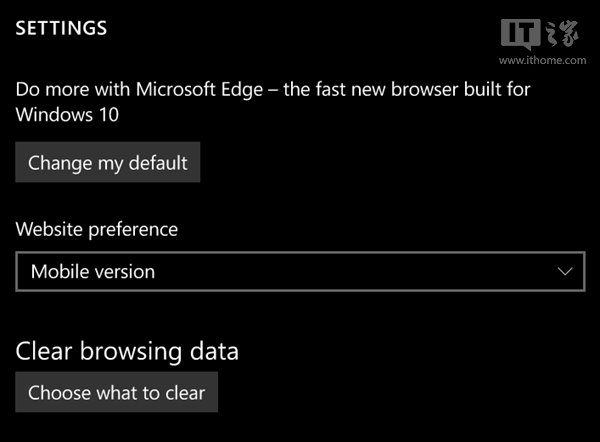Select the Mobile version text in dropdown

(x=93, y=272)
